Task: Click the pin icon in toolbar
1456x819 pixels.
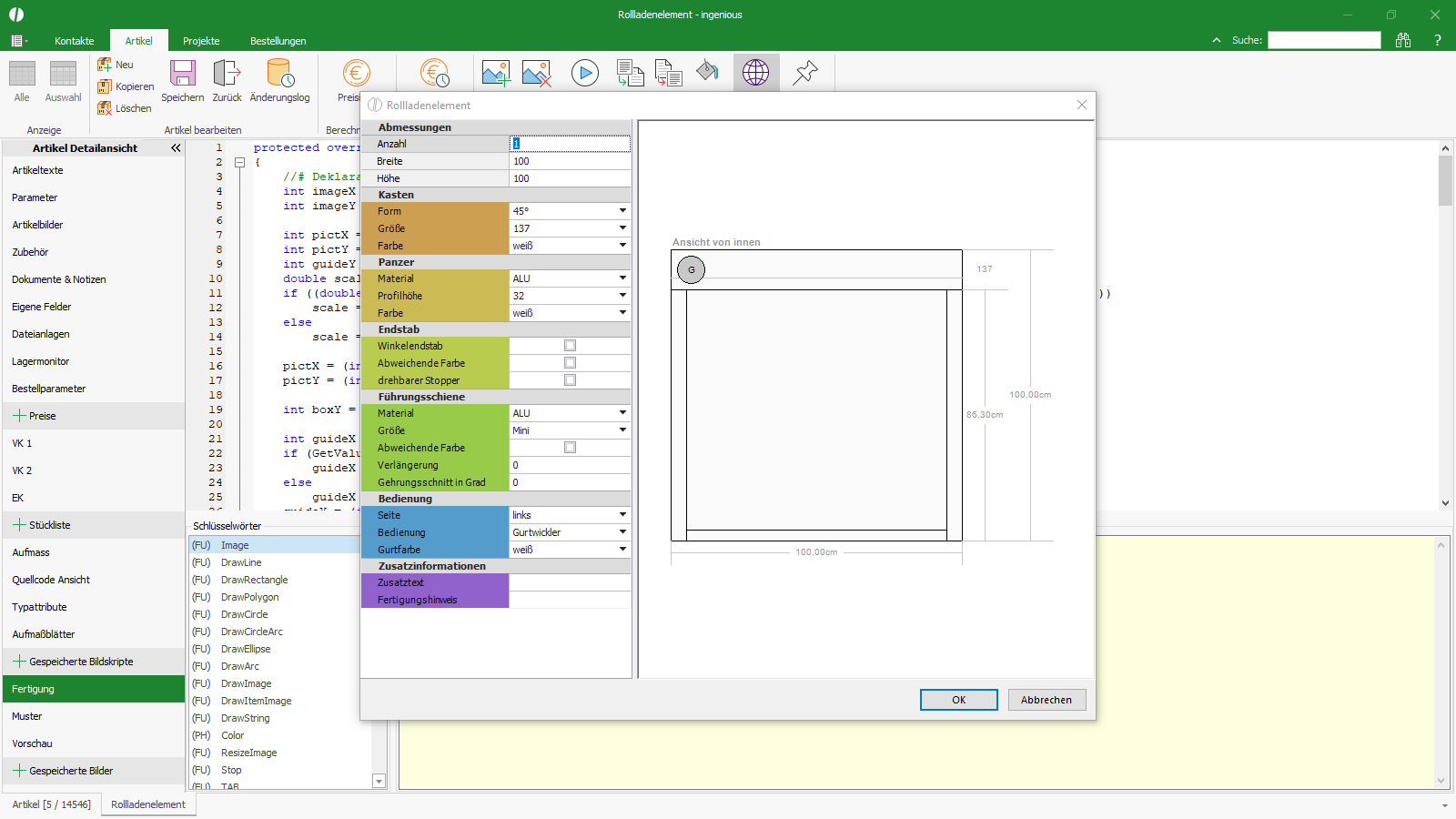Action: click(x=805, y=73)
